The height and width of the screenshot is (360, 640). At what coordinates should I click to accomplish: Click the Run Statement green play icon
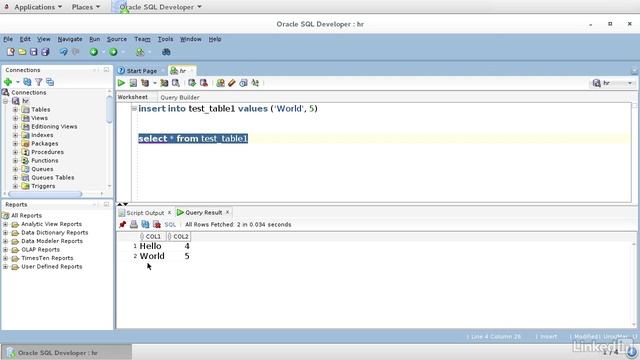pyautogui.click(x=121, y=83)
